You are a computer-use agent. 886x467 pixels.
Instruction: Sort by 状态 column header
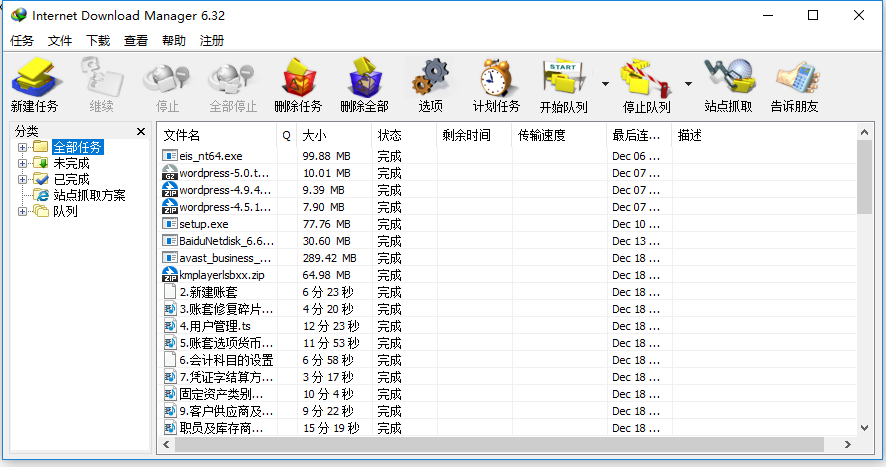[x=405, y=135]
